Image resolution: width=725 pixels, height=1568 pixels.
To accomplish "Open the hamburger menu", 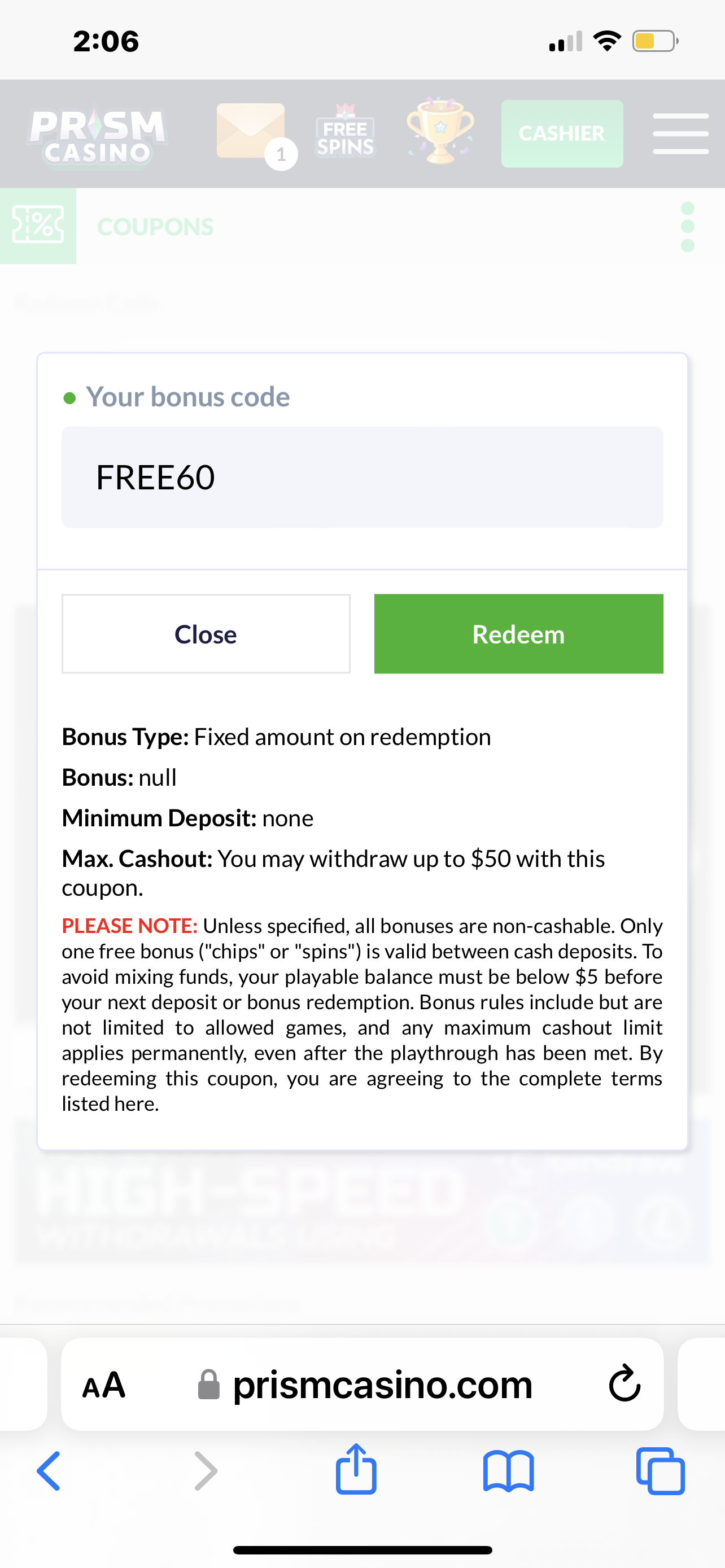I will 680,133.
